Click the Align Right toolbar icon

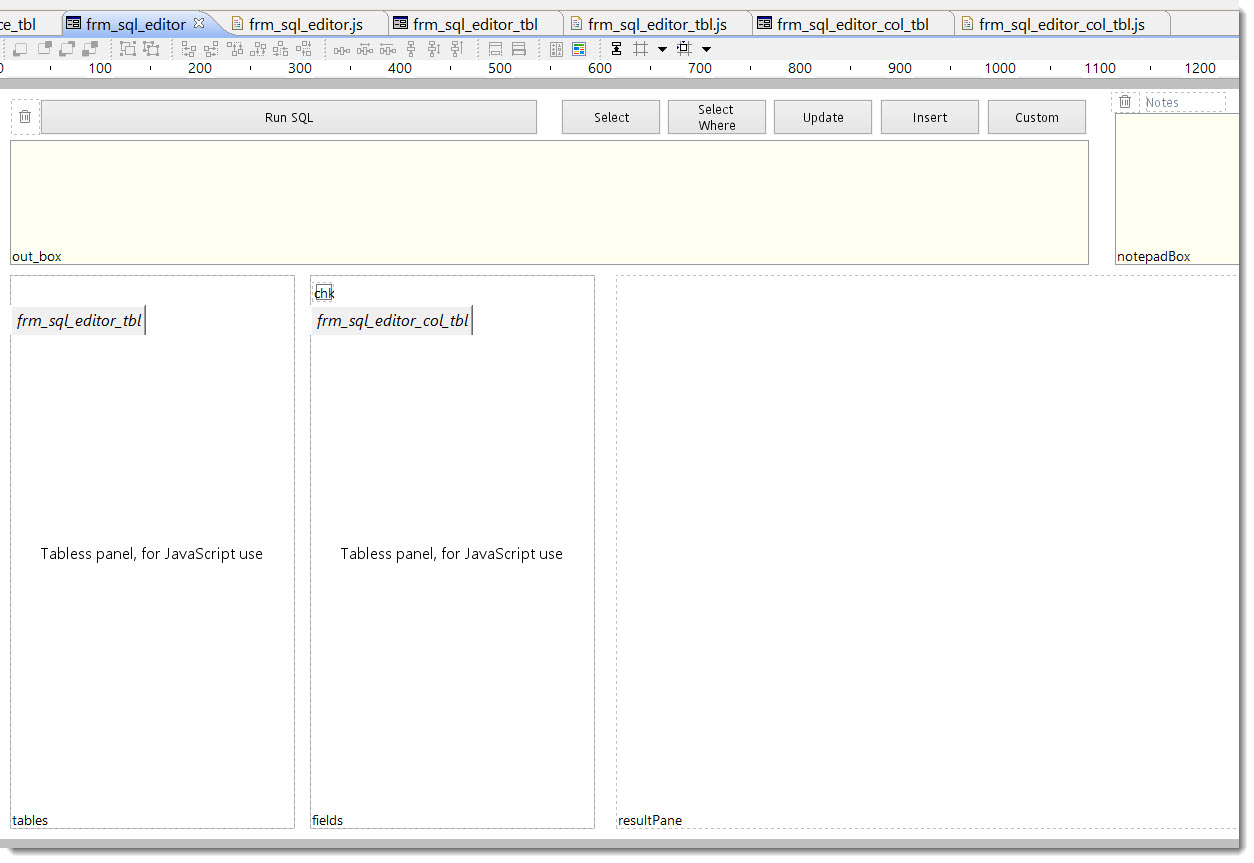[x=211, y=49]
